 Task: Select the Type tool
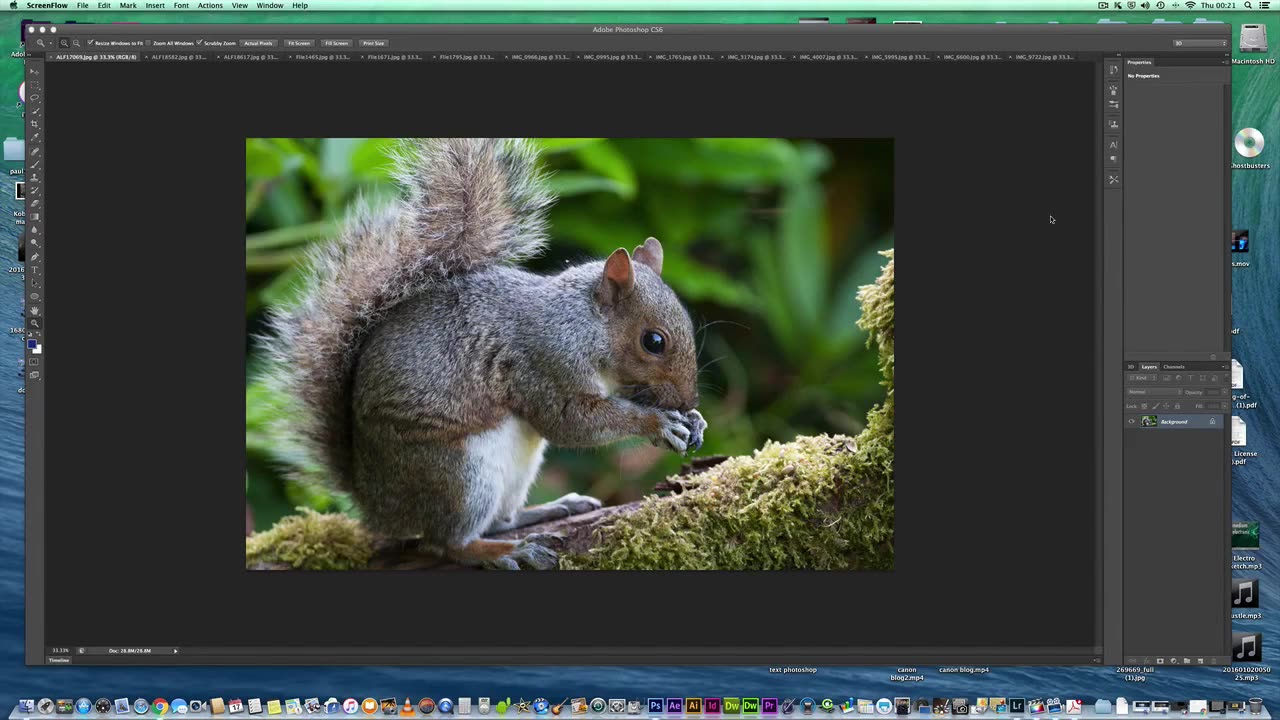coord(34,270)
